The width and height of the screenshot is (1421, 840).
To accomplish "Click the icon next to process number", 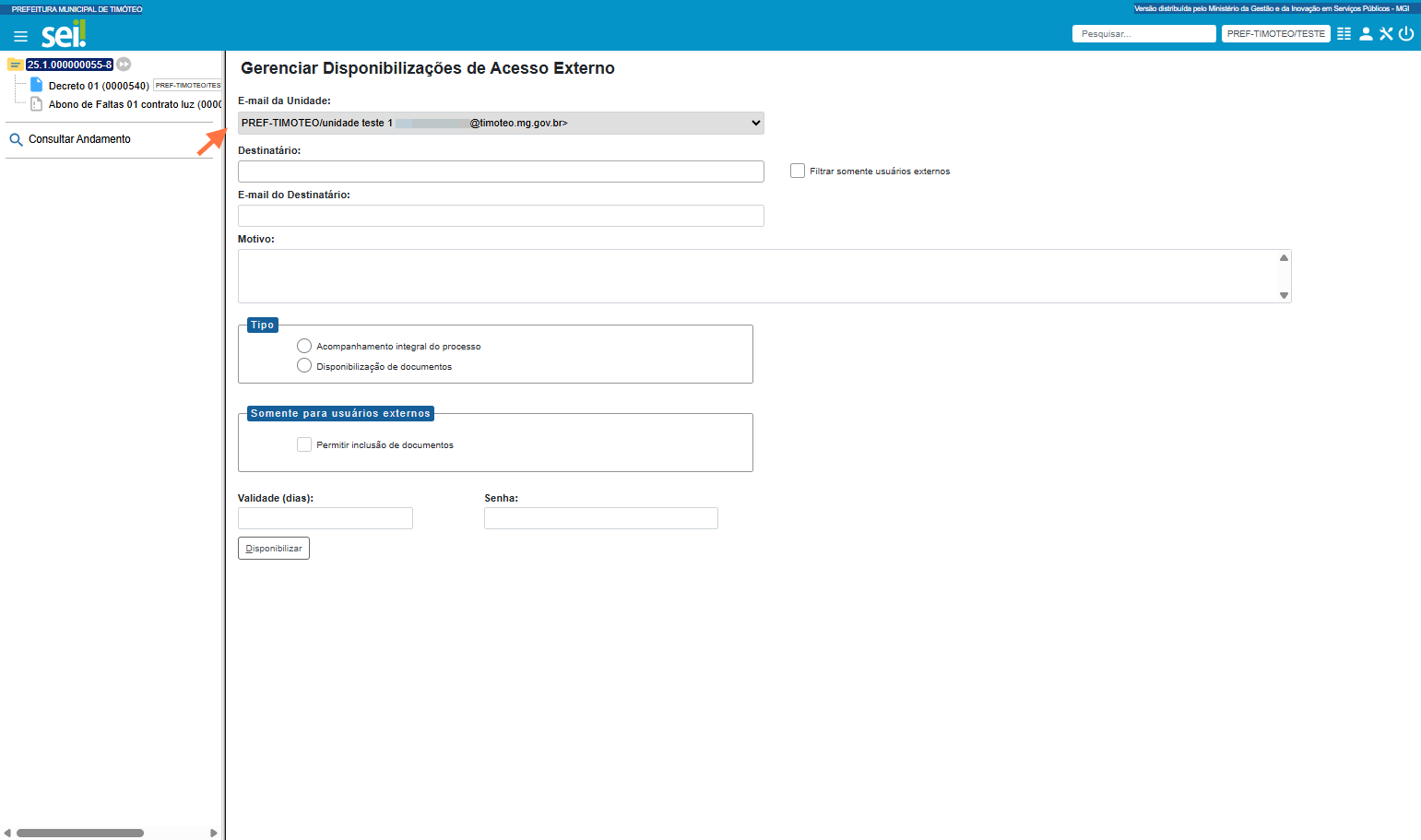I will click(124, 65).
